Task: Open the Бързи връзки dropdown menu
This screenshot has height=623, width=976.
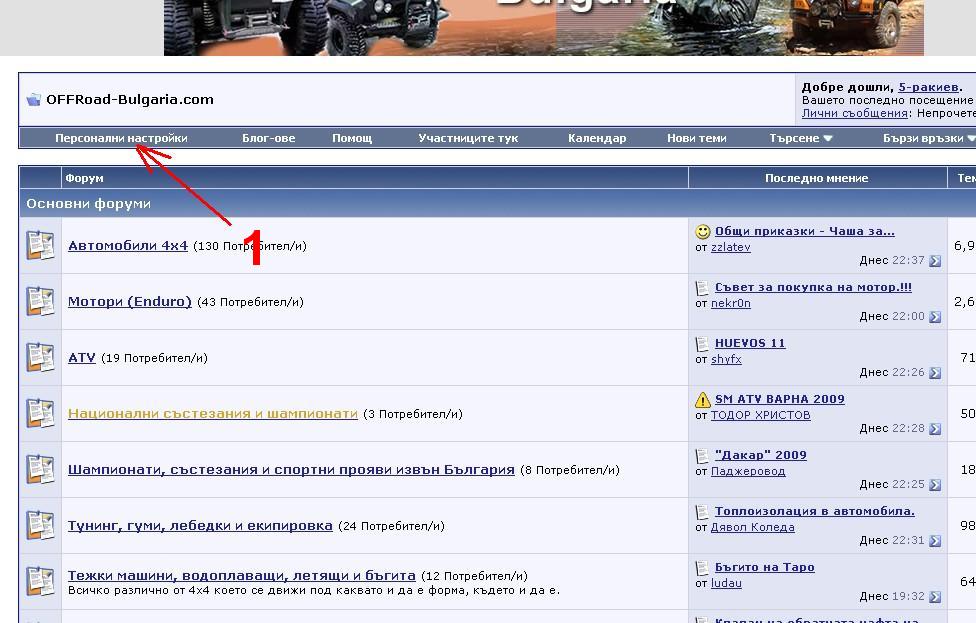Action: [929, 138]
